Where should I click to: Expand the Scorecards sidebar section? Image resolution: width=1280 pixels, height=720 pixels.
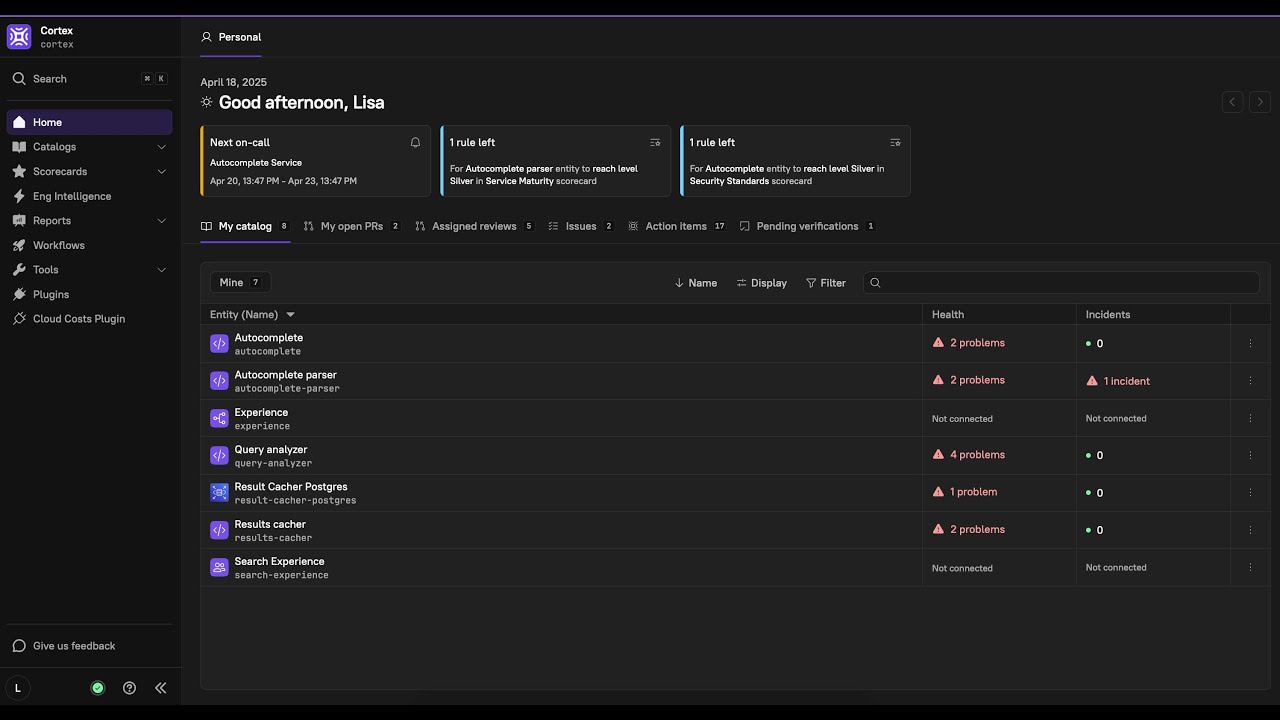161,172
